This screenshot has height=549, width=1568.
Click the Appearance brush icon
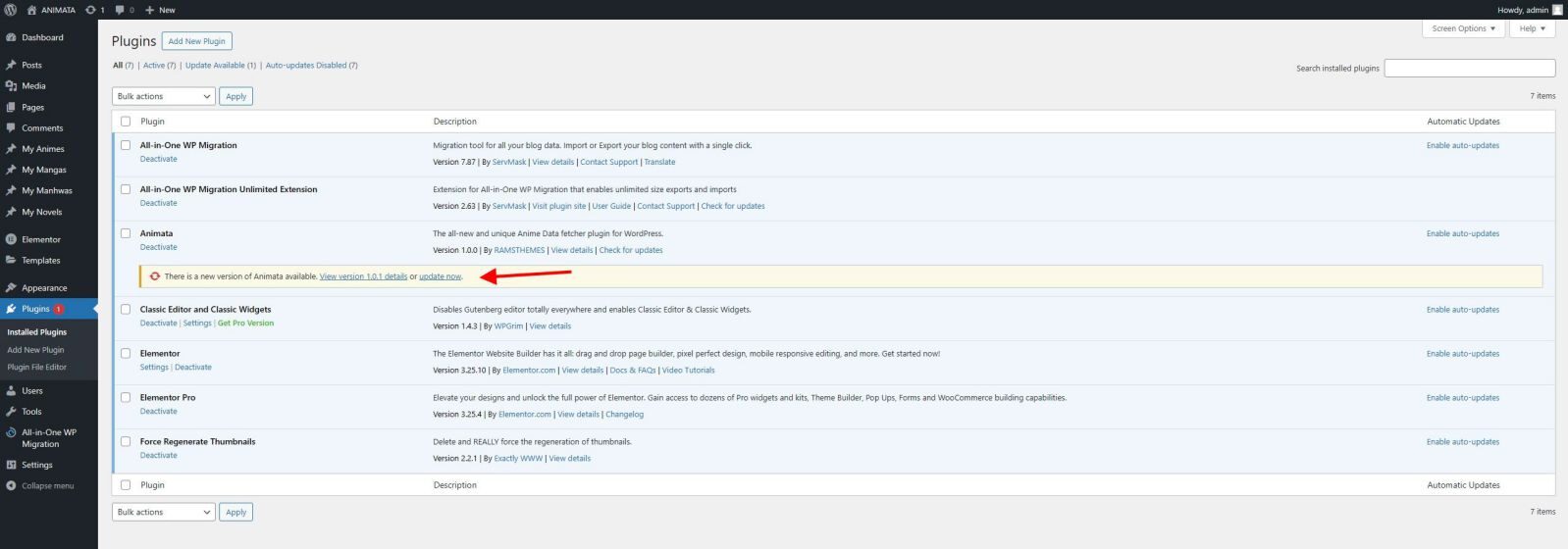(x=11, y=288)
